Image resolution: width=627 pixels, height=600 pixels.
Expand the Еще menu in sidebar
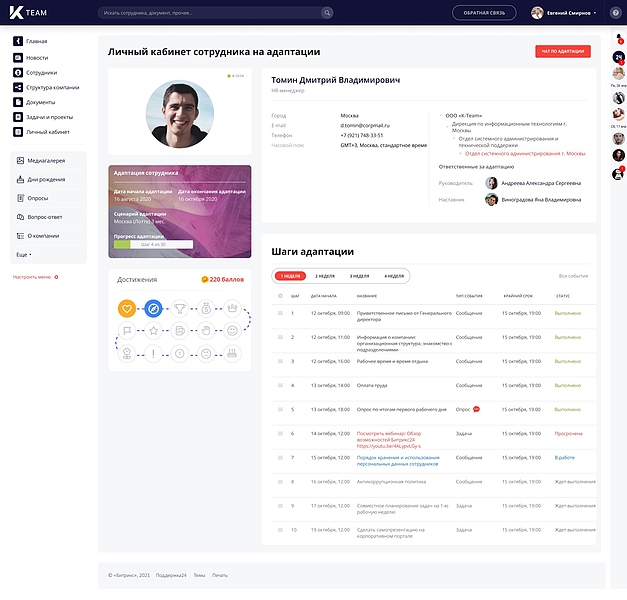pos(23,255)
